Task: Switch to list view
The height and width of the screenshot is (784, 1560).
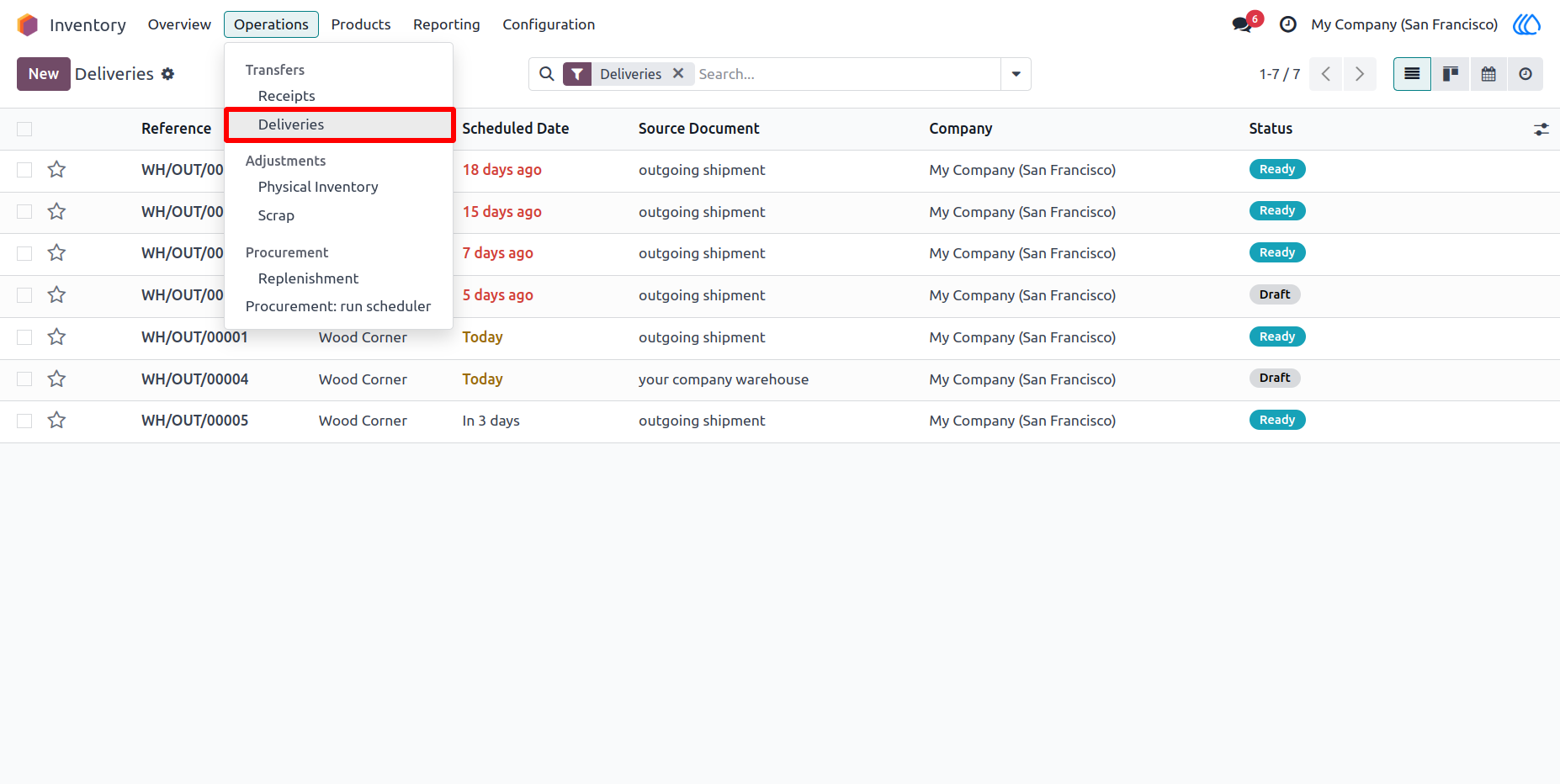Action: tap(1412, 74)
